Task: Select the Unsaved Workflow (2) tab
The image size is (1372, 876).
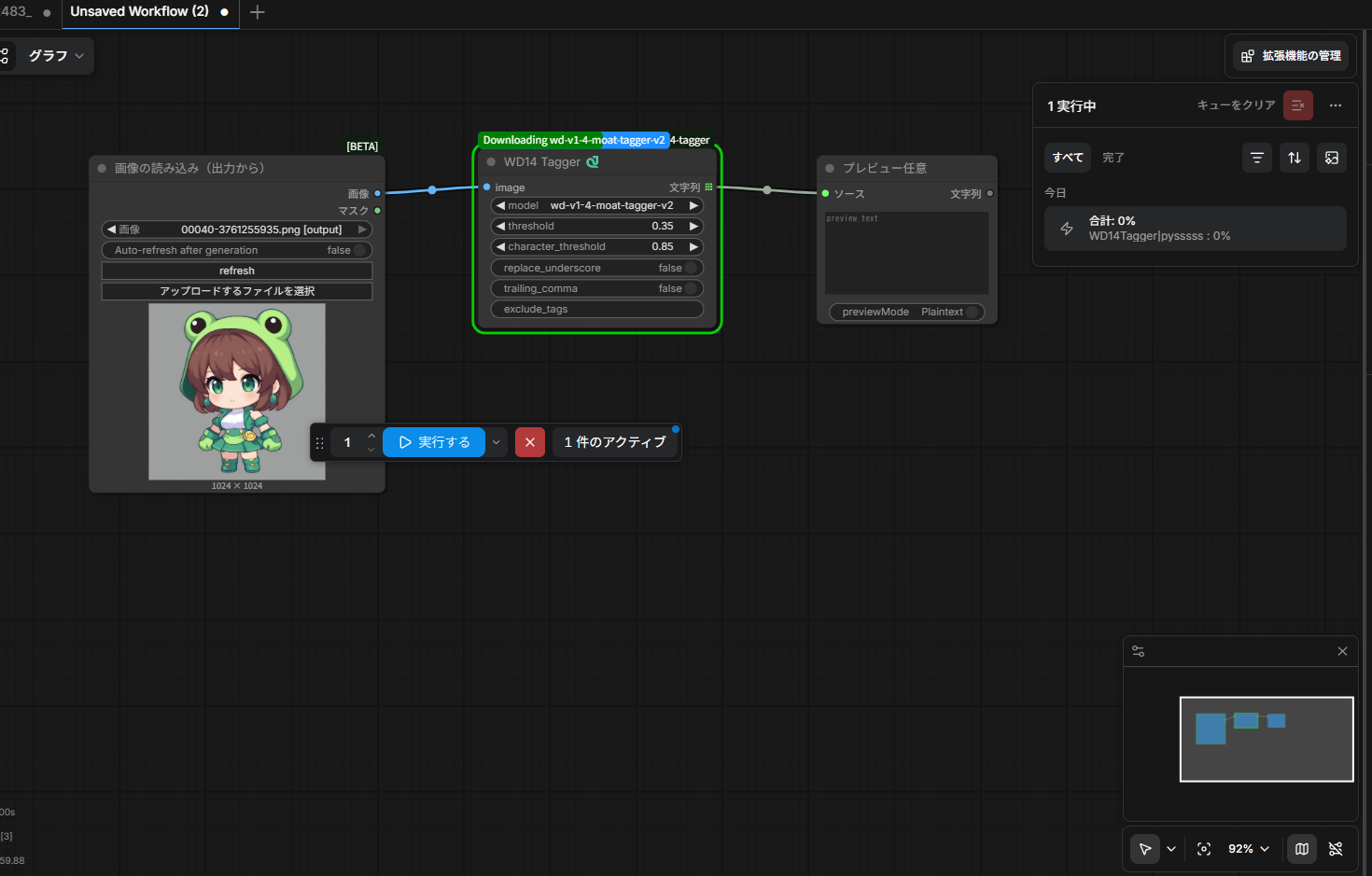Action: tap(140, 12)
